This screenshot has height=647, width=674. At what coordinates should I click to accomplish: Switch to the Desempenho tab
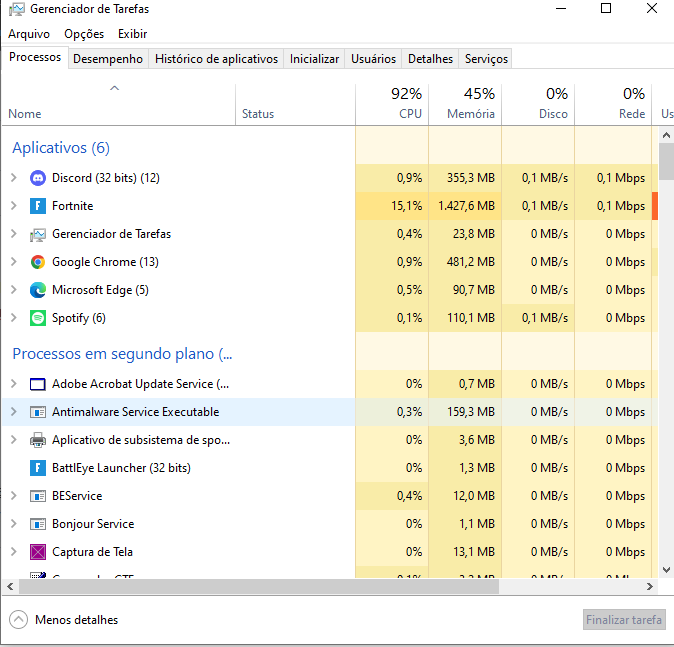(x=108, y=59)
